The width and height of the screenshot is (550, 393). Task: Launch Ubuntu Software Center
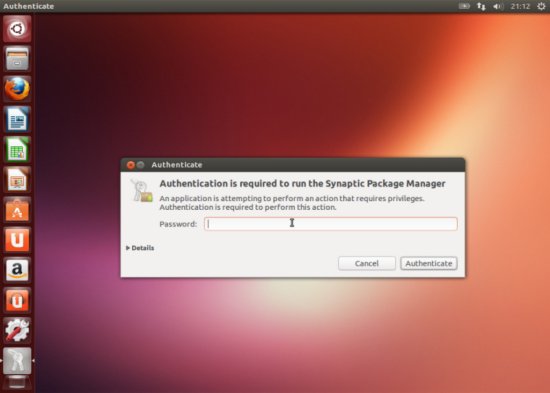pos(17,210)
